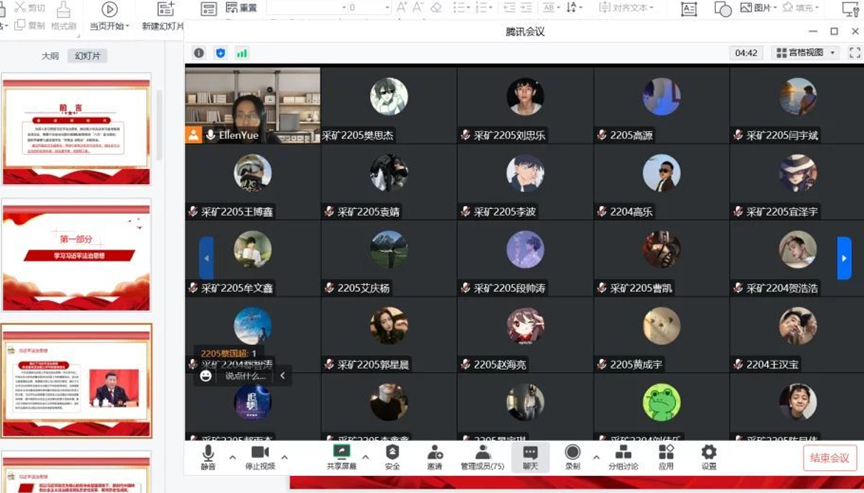This screenshot has width=864, height=493.
Task: Start recording with the 录制 icon
Action: click(x=572, y=456)
